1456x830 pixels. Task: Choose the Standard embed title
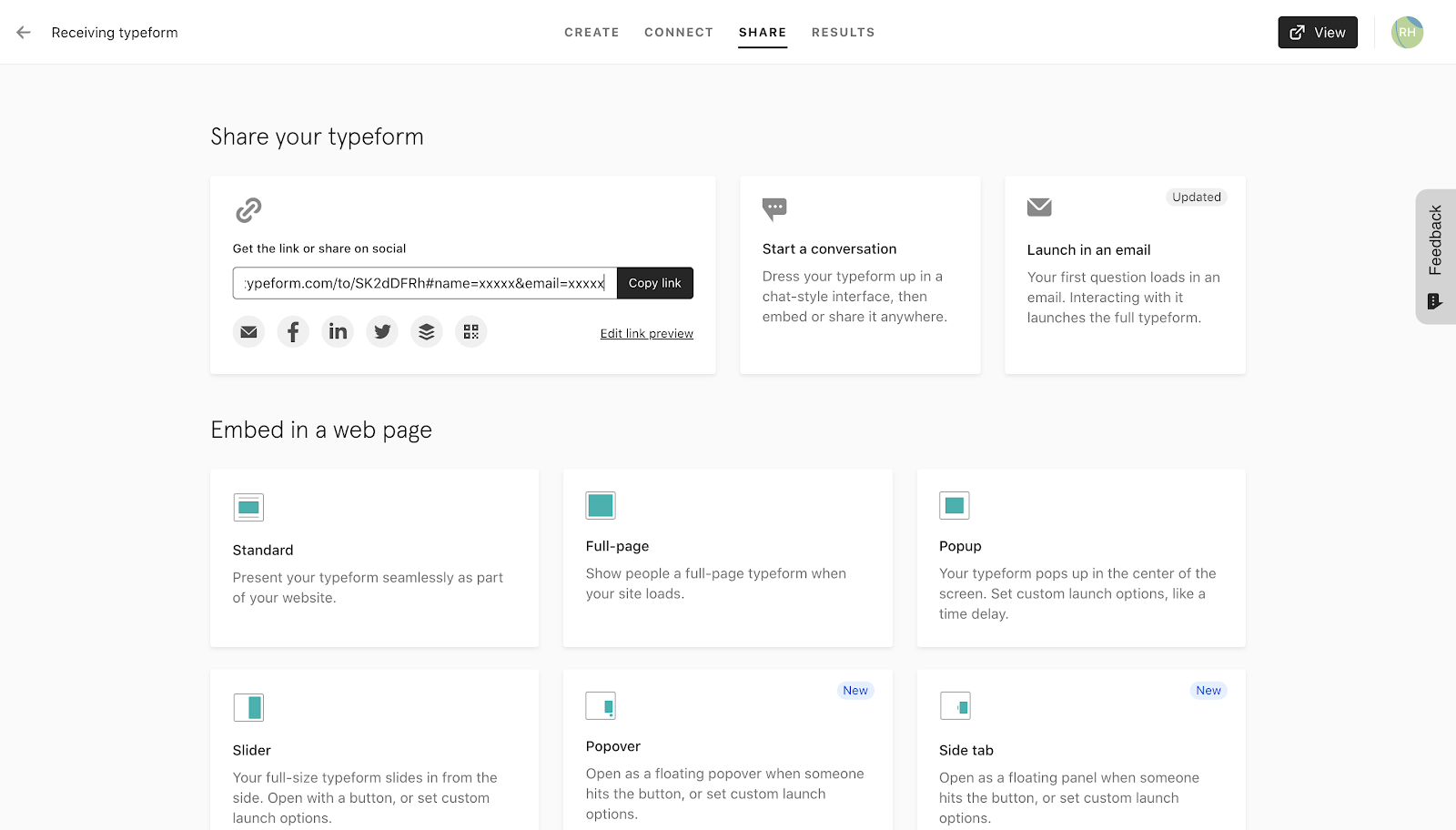[263, 551]
